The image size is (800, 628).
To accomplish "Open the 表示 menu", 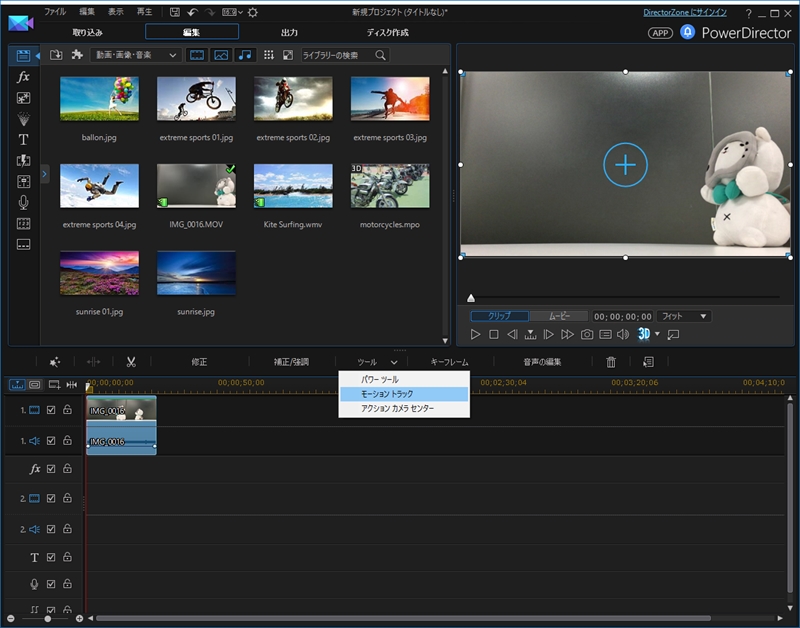I will tap(116, 12).
